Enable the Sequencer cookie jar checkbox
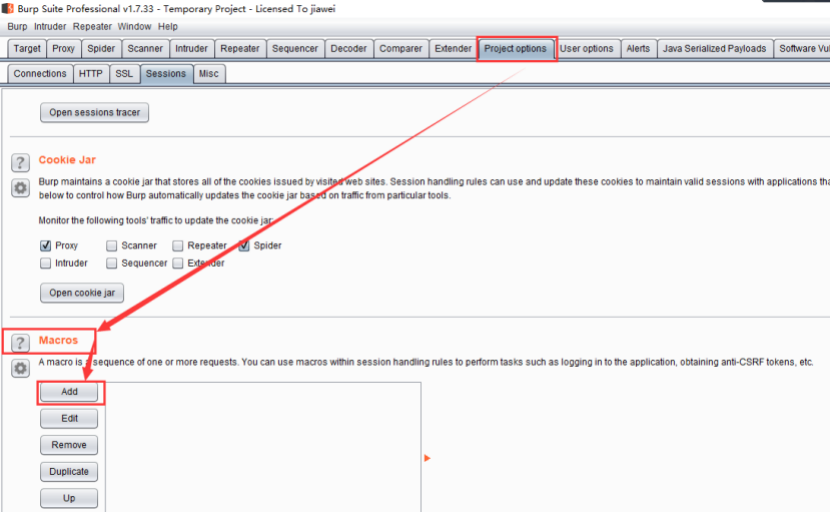 click(x=111, y=263)
